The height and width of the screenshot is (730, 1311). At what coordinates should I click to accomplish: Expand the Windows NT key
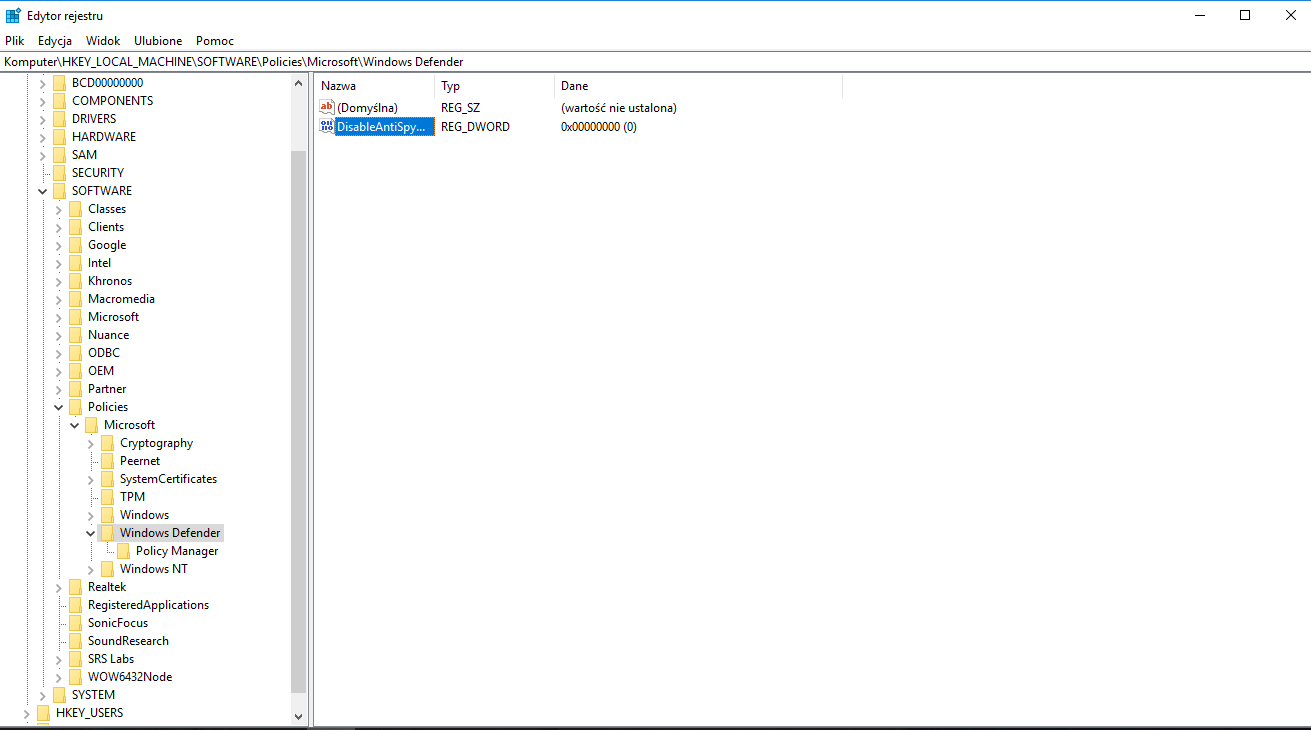(90, 569)
